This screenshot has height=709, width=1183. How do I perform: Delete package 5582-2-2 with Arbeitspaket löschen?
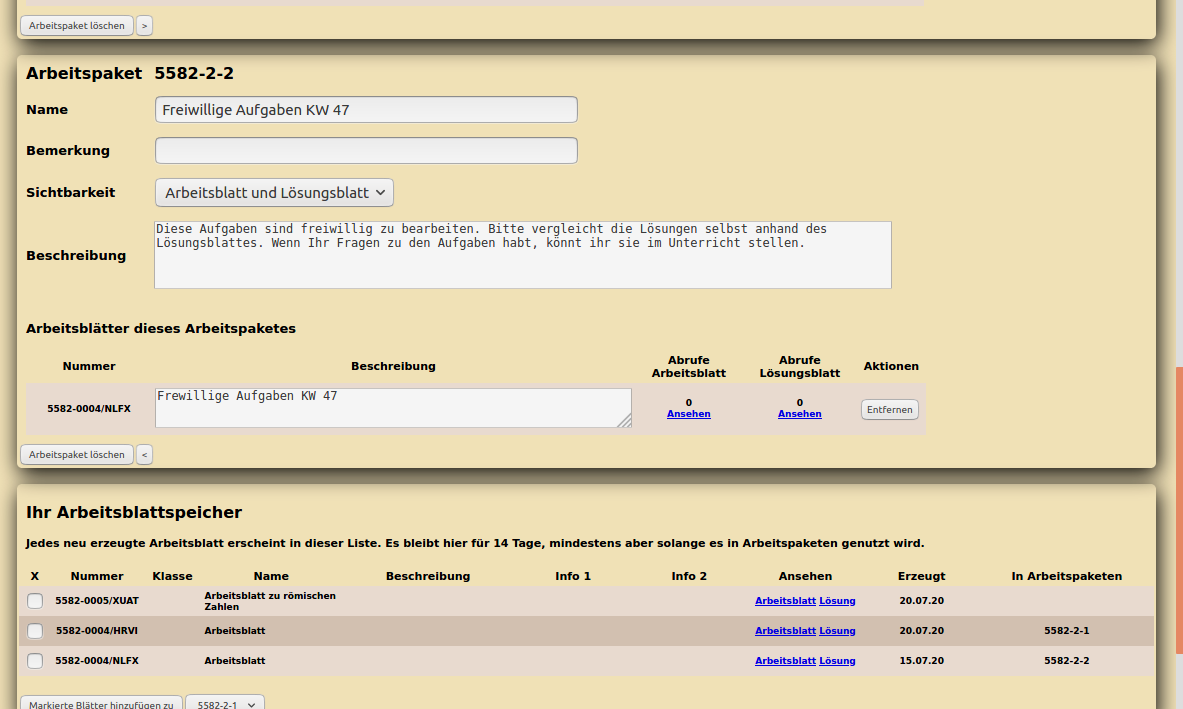click(77, 455)
